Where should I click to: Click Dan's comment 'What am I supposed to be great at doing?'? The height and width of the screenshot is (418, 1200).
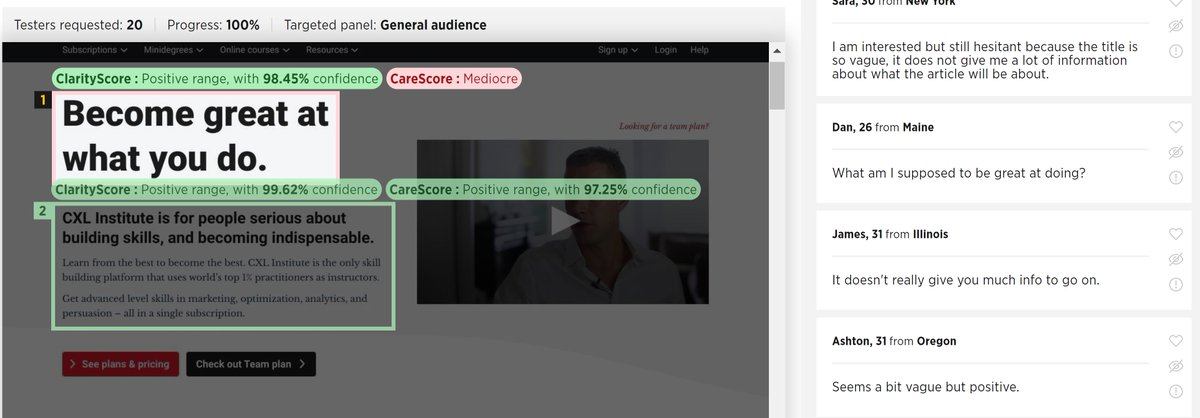click(x=959, y=173)
